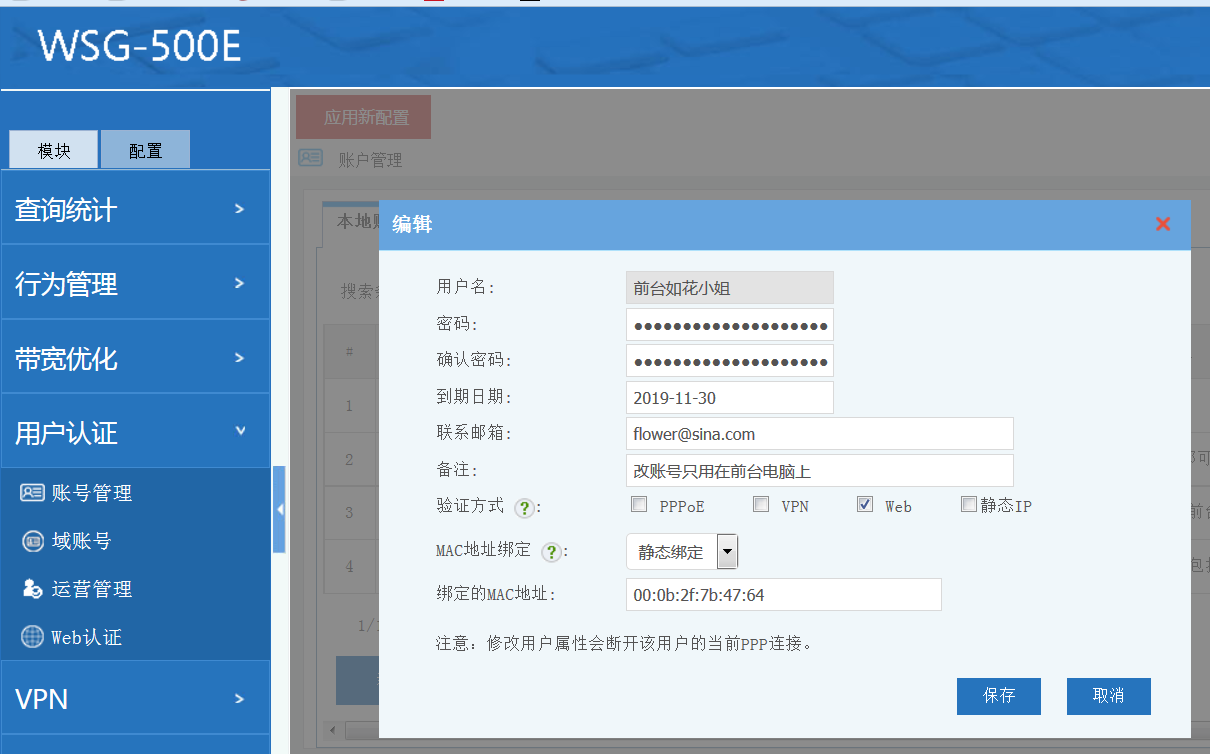The image size is (1210, 754).
Task: Click the 保存 button
Action: coord(998,696)
